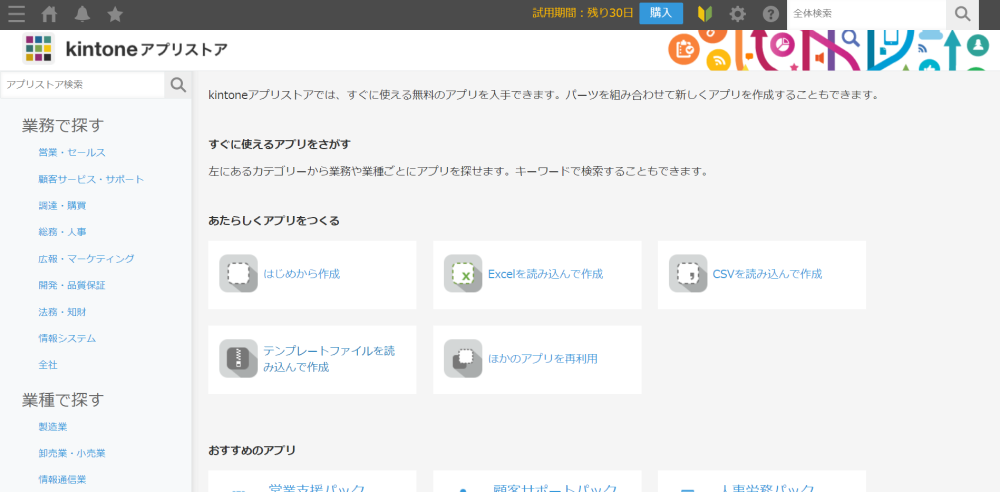The image size is (1000, 492).
Task: Select 開発・品質保証 category
Action: tap(72, 285)
